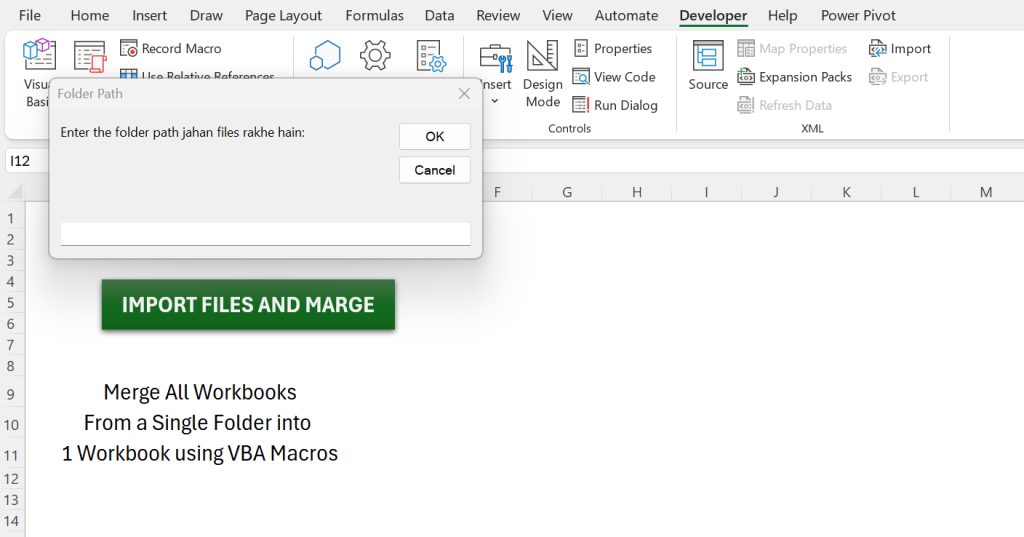Screen dimensions: 1024x537
Task: Click the XML Export button
Action: coord(898,77)
